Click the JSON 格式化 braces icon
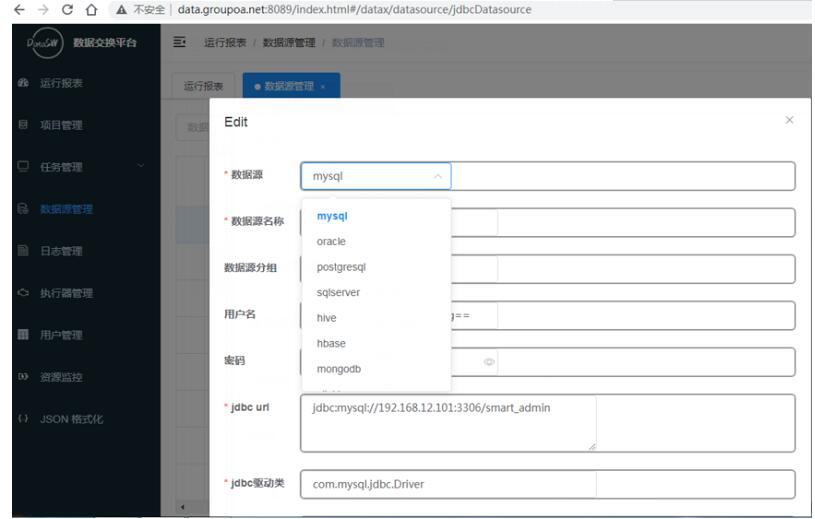The height and width of the screenshot is (519, 815). (23, 418)
